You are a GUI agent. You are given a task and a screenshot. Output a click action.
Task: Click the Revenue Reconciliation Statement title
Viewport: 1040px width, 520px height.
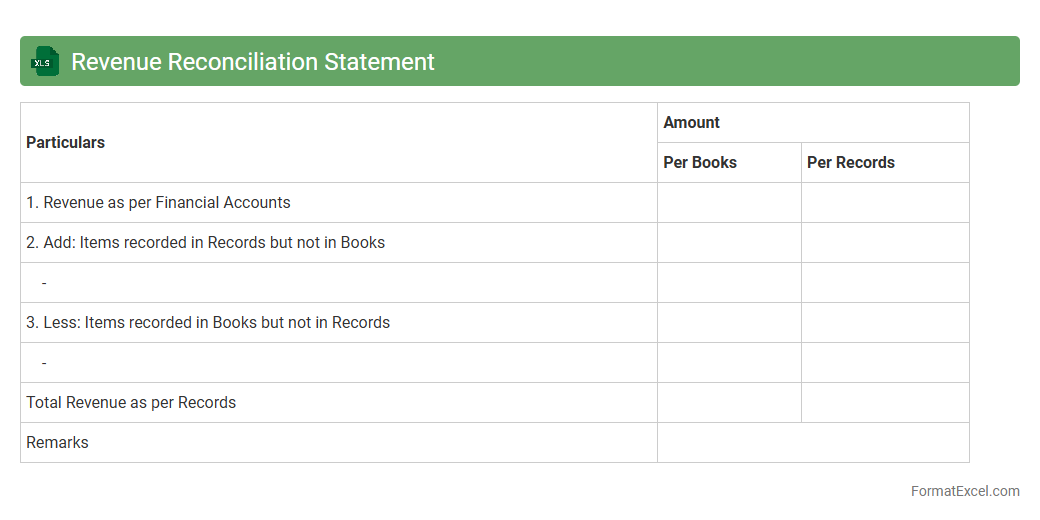(253, 62)
